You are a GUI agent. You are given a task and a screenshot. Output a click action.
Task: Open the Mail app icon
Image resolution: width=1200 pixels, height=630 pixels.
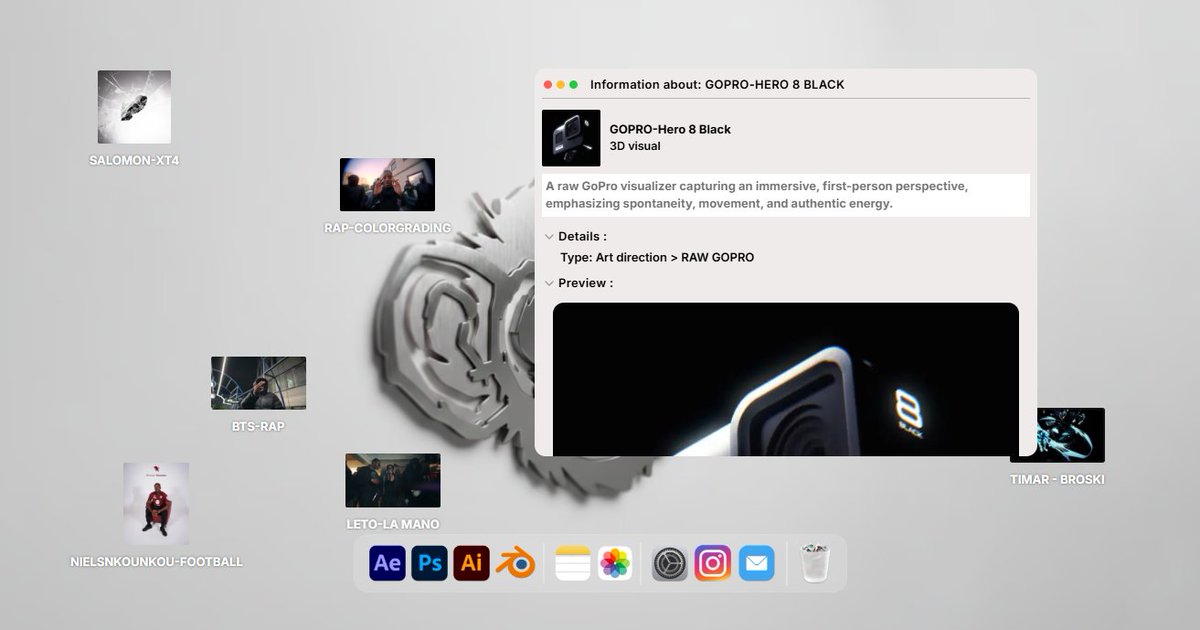756,563
